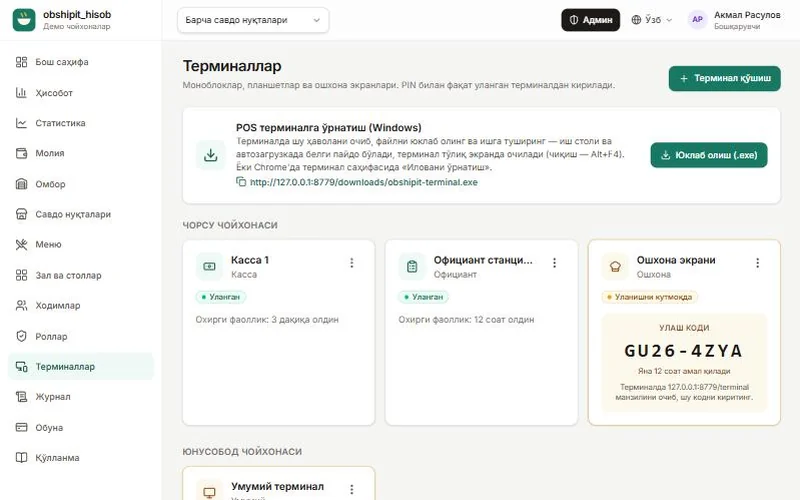Open Бош саҳифа dashboard icon
Image resolution: width=800 pixels, height=500 pixels.
pos(21,62)
